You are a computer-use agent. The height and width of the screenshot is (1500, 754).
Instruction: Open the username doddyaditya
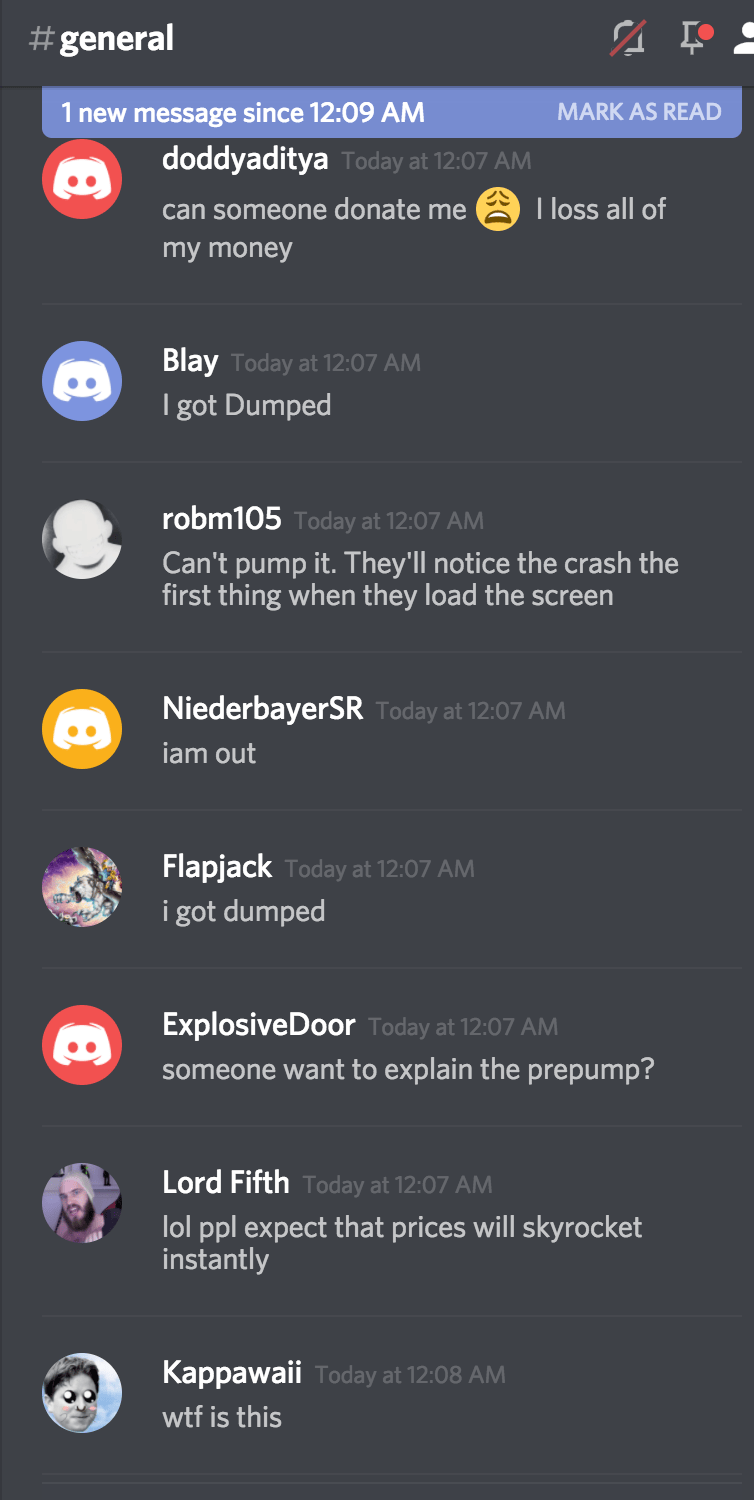[x=245, y=159]
